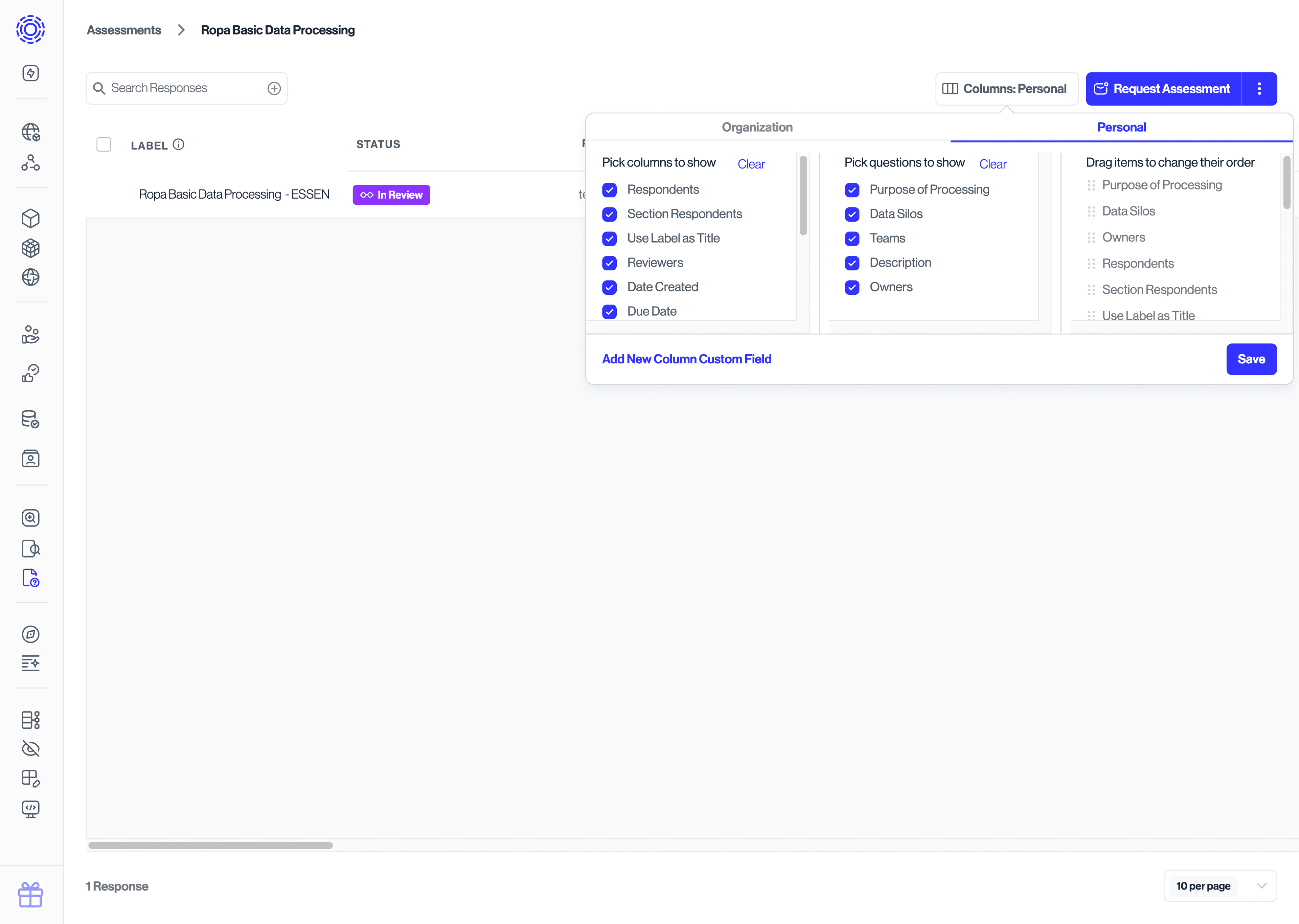The width and height of the screenshot is (1299, 924).
Task: Disable the Teams question checkbox
Action: (852, 239)
